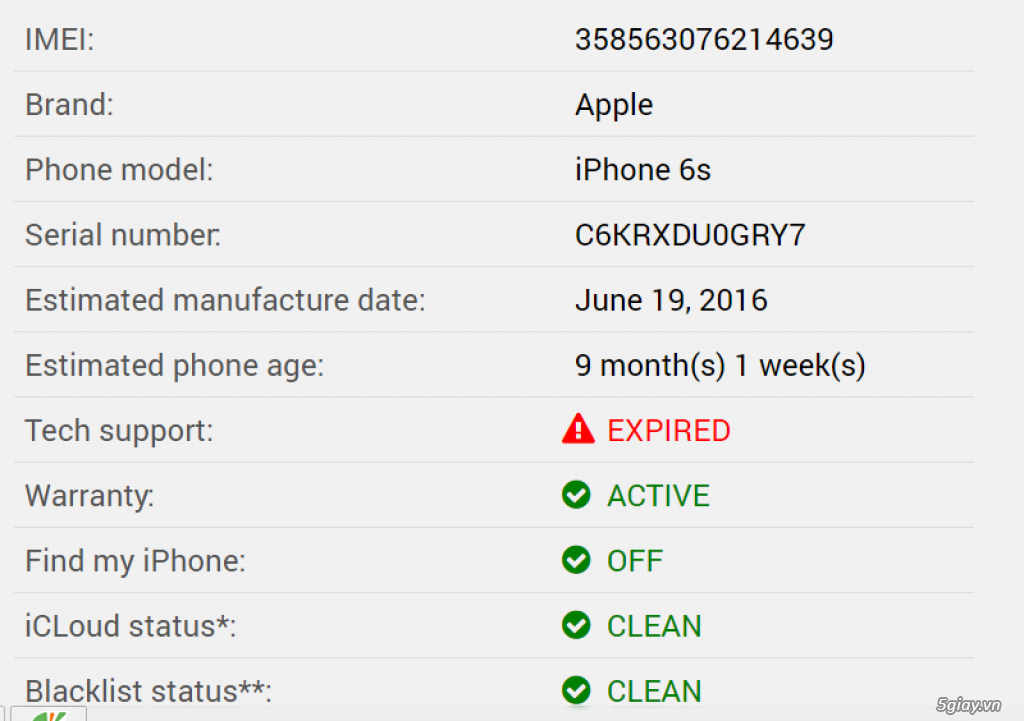Image resolution: width=1024 pixels, height=721 pixels.
Task: Click the CLEAN text for Blacklist status
Action: tap(654, 691)
